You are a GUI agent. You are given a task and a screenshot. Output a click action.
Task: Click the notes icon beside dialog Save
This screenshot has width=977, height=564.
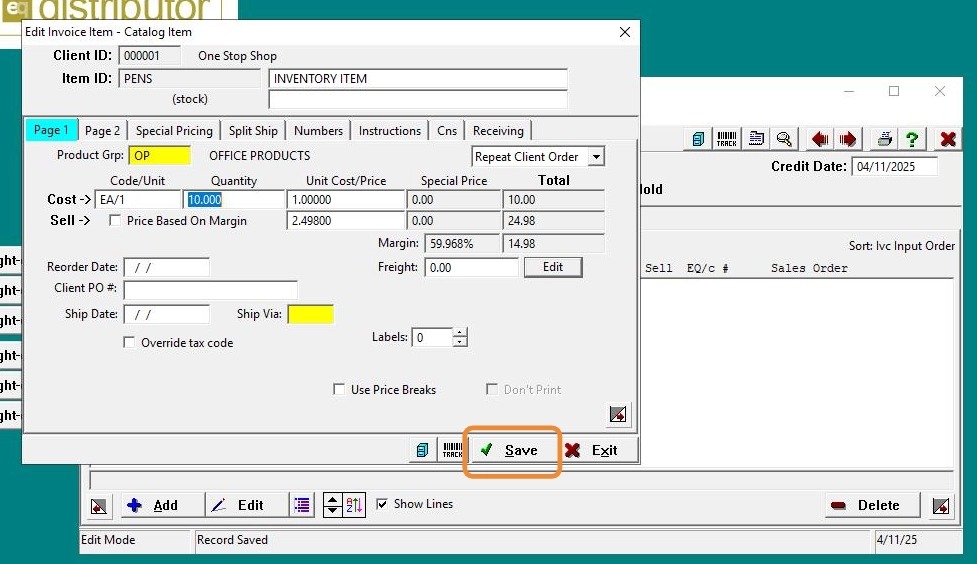(x=422, y=450)
